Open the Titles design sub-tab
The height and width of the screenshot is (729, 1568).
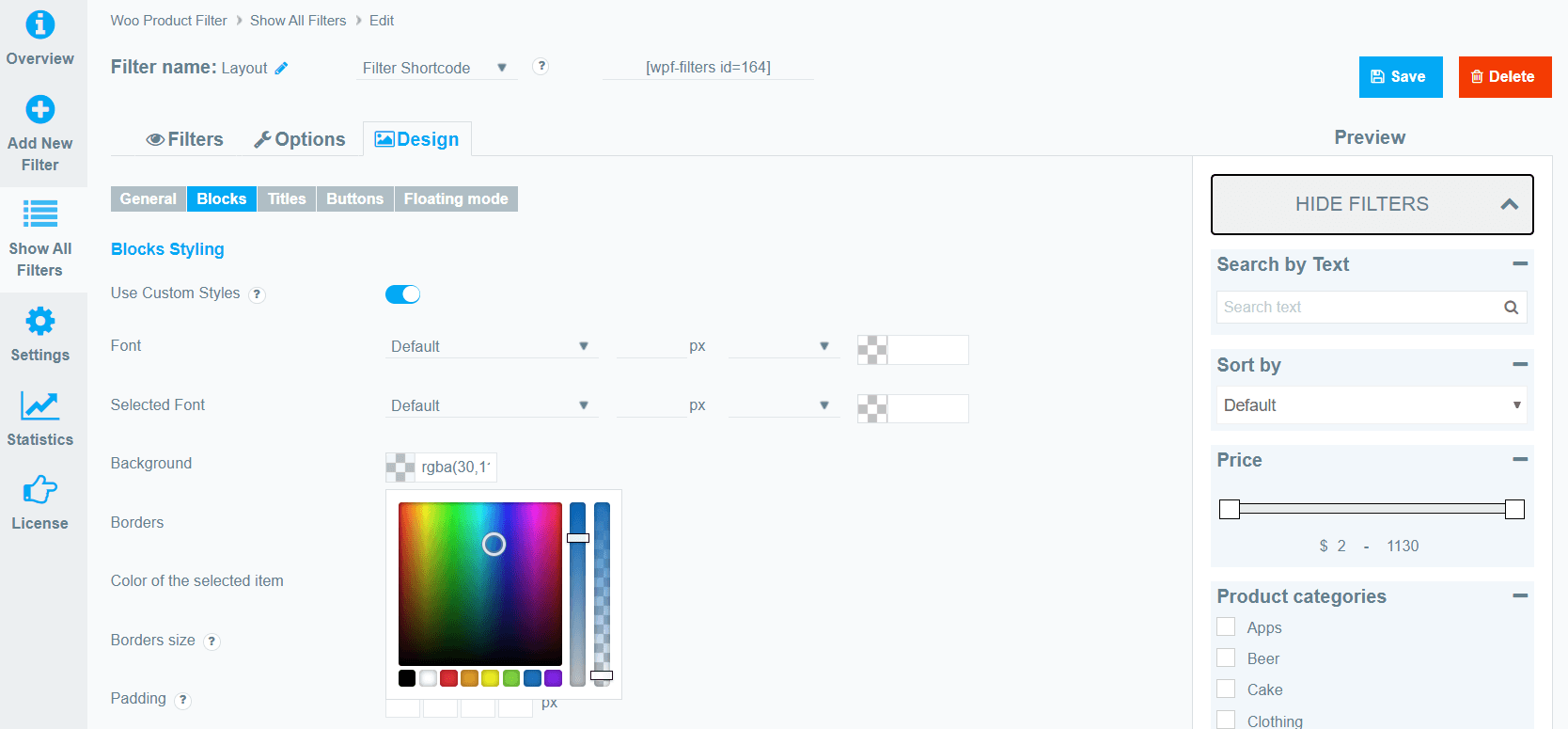pos(287,198)
